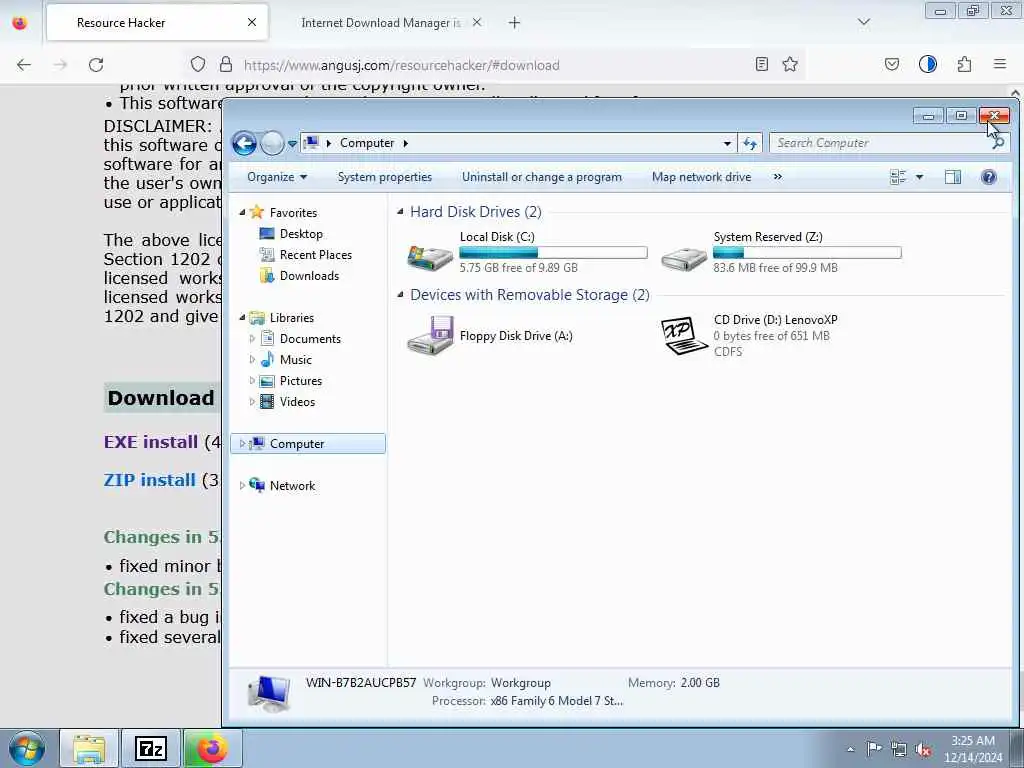
Task: Open Windows Explorer from taskbar
Action: tap(89, 748)
